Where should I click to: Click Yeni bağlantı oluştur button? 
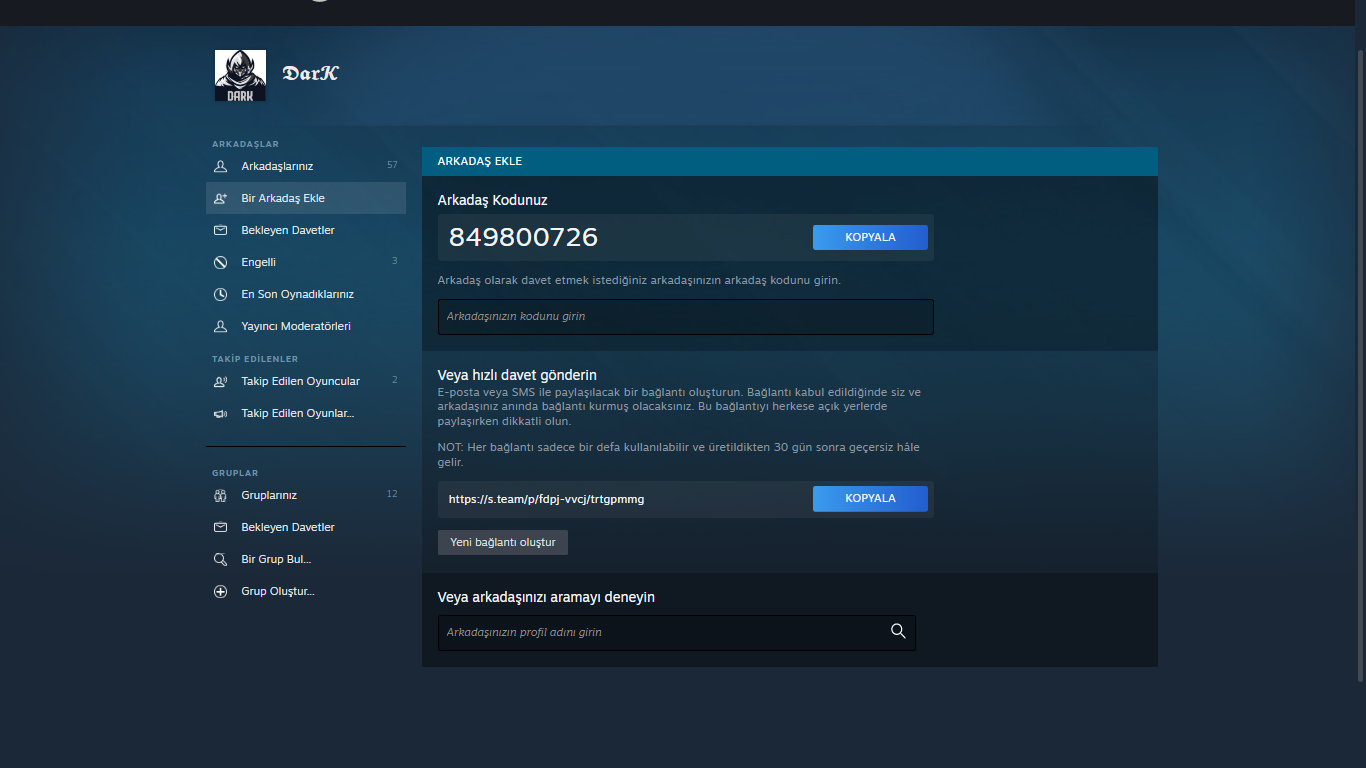point(503,542)
